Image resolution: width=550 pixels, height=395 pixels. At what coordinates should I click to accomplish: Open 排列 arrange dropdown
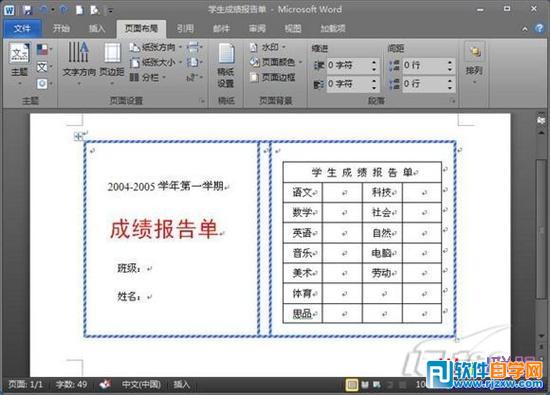point(474,63)
